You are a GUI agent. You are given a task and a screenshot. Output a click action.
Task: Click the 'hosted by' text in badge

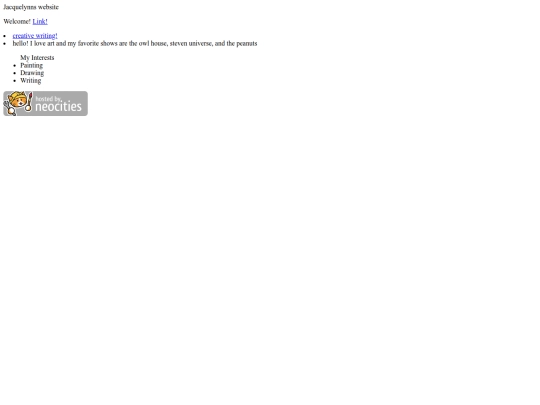[48, 99]
